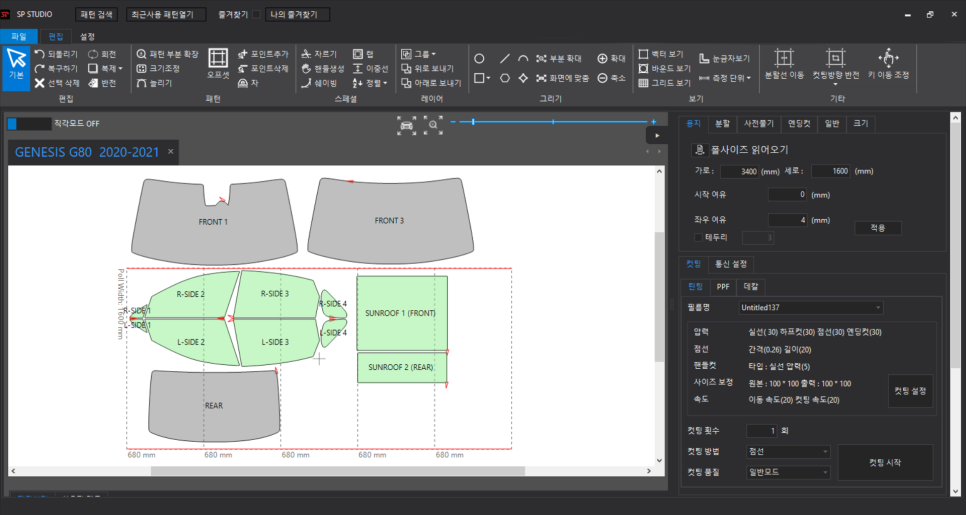Click 부분 확대 zoom region
This screenshot has width=966, height=515.
point(559,59)
